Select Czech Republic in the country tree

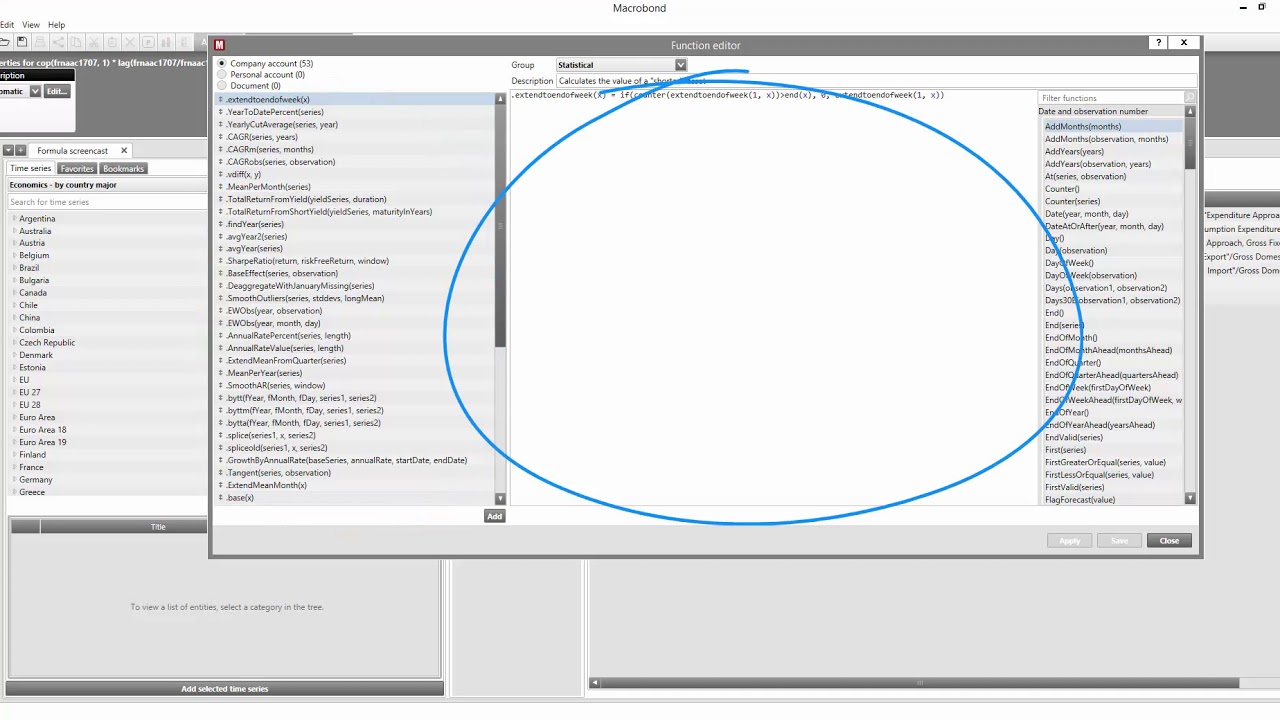tap(47, 343)
